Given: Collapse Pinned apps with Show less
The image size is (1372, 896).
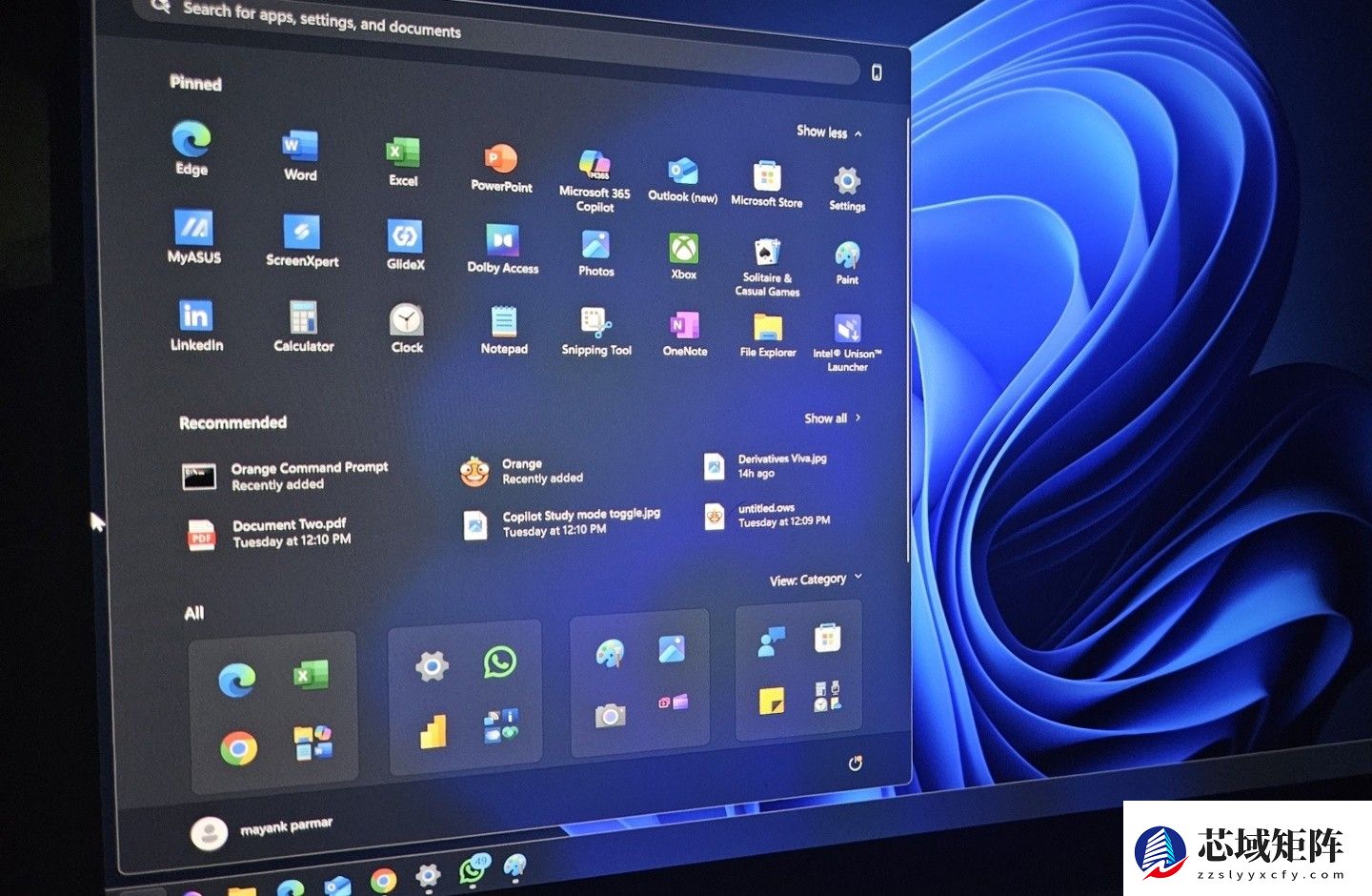Looking at the screenshot, I should tap(827, 133).
